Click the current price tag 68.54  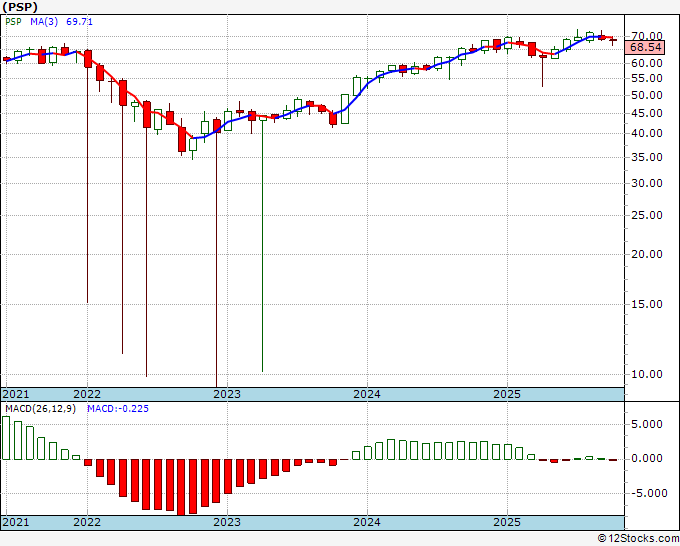click(x=645, y=47)
